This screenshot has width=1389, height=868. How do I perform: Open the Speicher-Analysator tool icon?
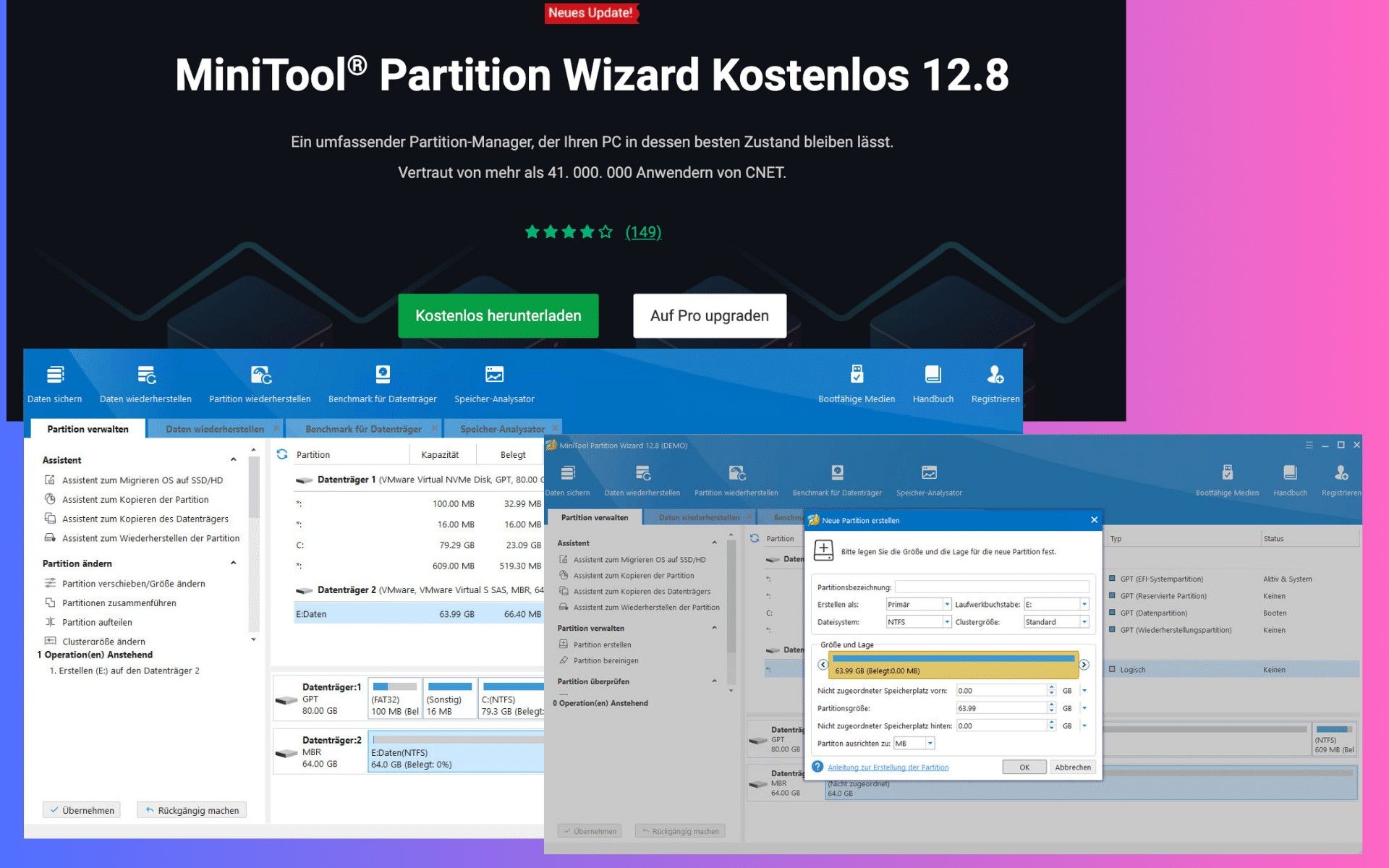pos(494,375)
